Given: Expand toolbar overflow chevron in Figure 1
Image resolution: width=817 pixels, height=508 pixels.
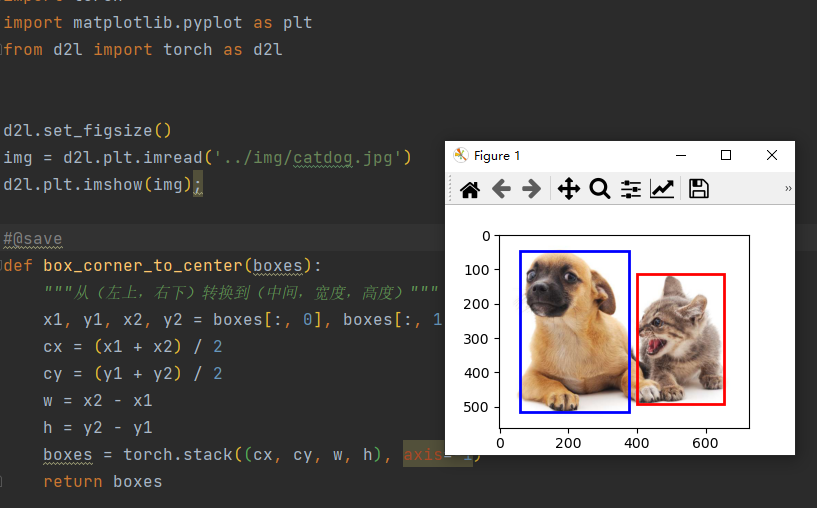Looking at the screenshot, I should (x=788, y=189).
